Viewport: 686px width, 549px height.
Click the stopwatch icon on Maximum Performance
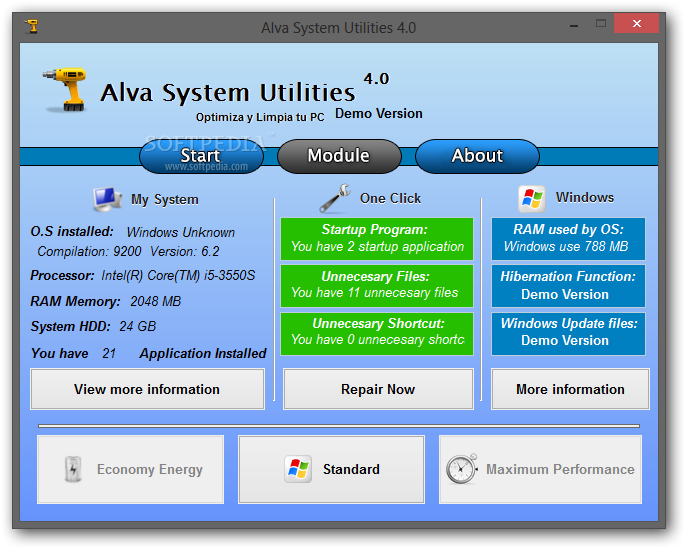(462, 469)
